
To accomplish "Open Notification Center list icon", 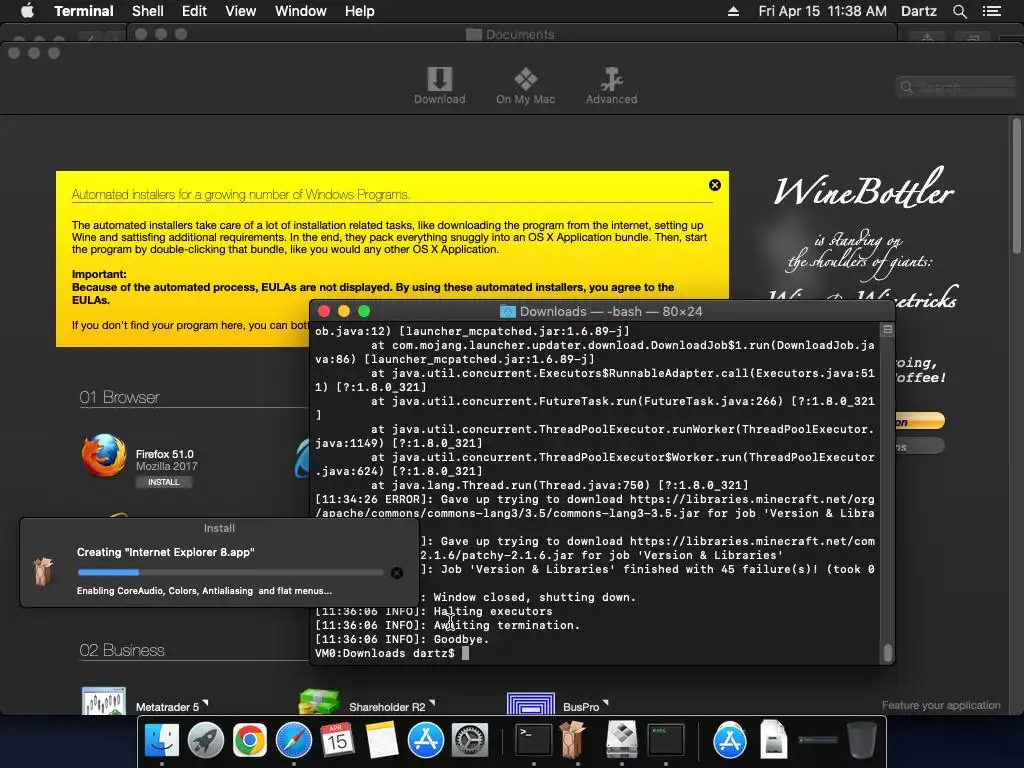I will 991,11.
